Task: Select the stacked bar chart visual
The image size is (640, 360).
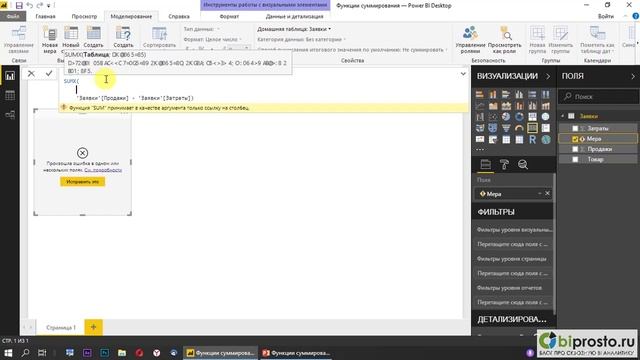Action: (x=480, y=95)
